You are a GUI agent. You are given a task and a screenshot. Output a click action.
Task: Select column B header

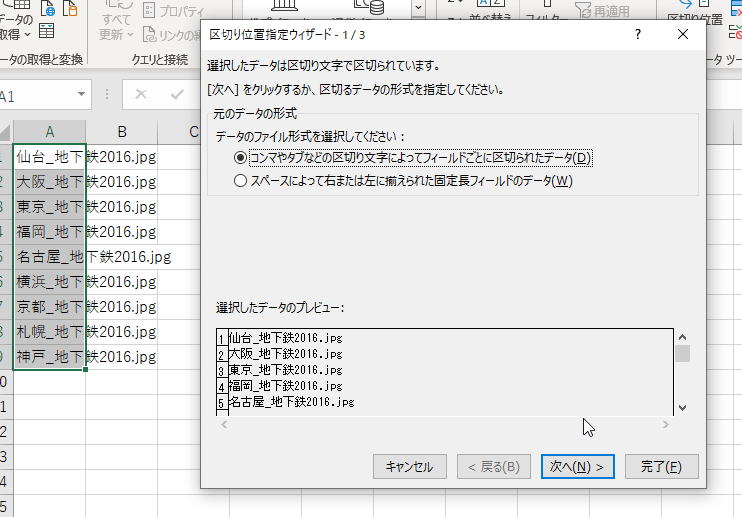click(x=121, y=132)
